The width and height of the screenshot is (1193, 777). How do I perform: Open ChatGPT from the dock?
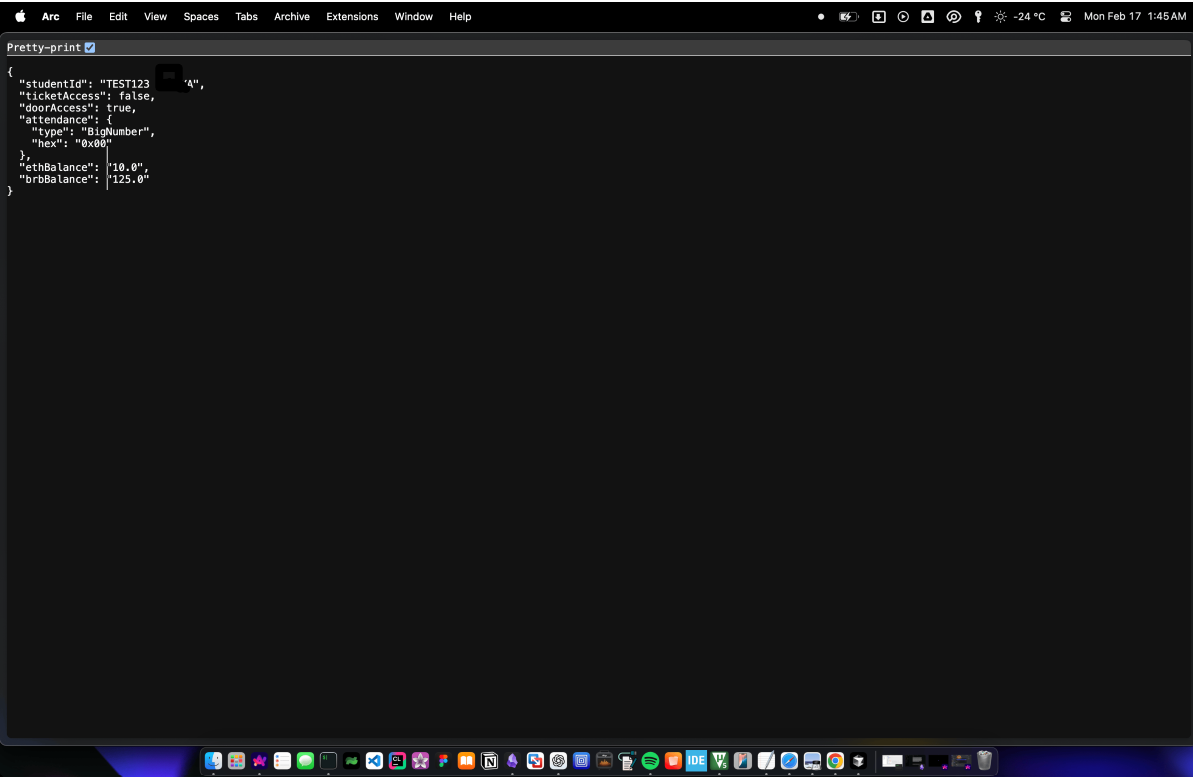click(558, 760)
